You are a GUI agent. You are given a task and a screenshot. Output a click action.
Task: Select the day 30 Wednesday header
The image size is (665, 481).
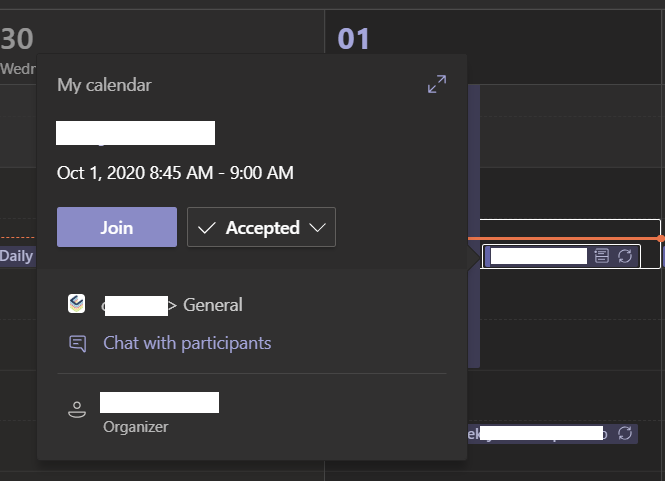[x=17, y=46]
